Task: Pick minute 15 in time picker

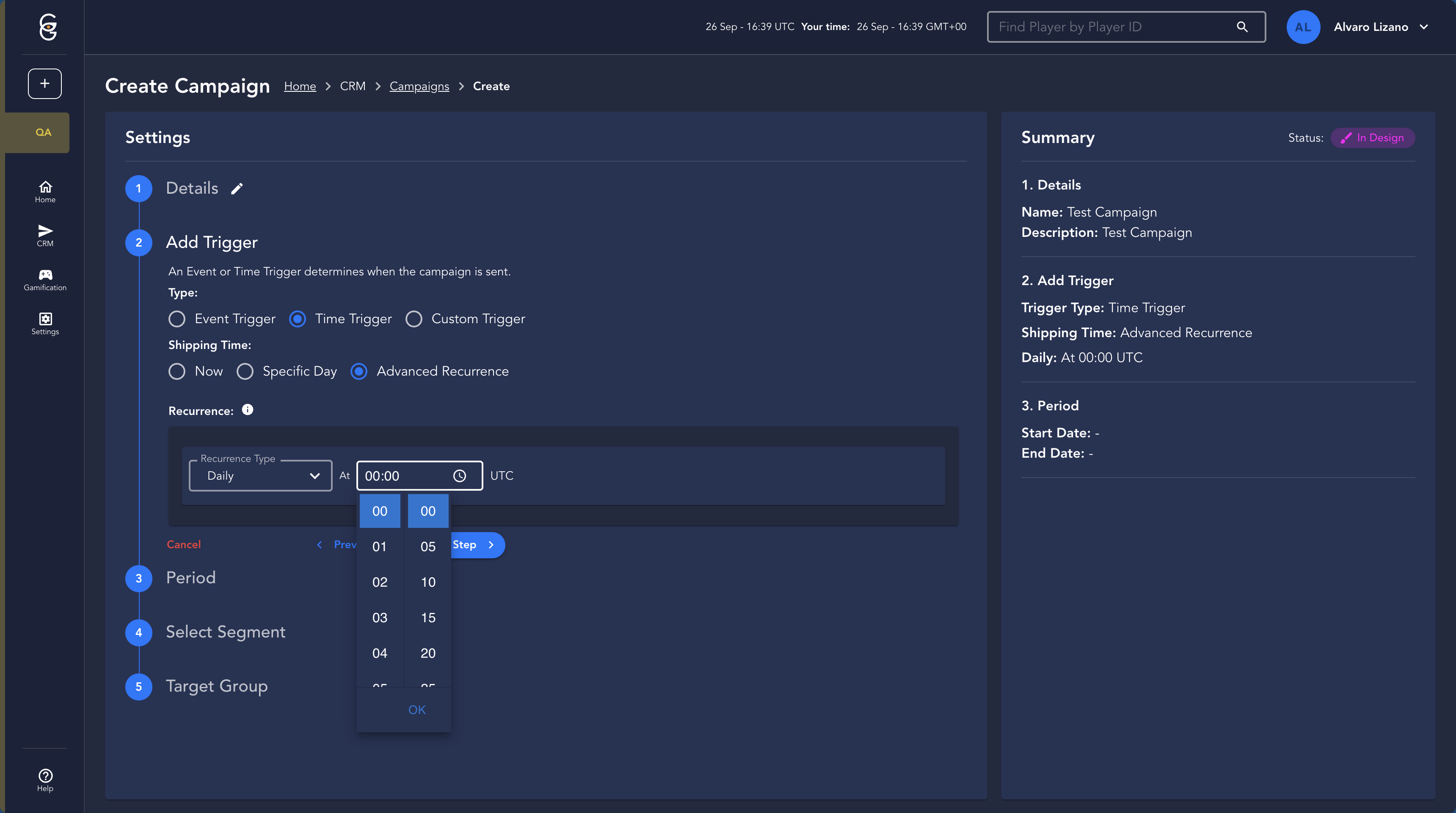Action: (x=428, y=618)
